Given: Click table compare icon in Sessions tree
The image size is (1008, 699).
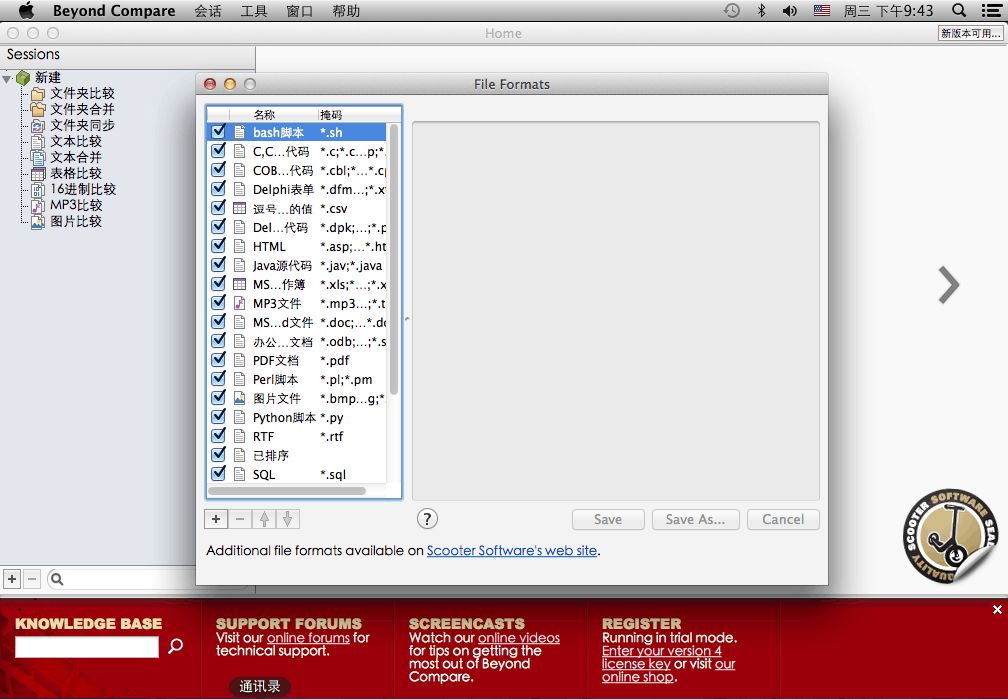Looking at the screenshot, I should (x=38, y=174).
